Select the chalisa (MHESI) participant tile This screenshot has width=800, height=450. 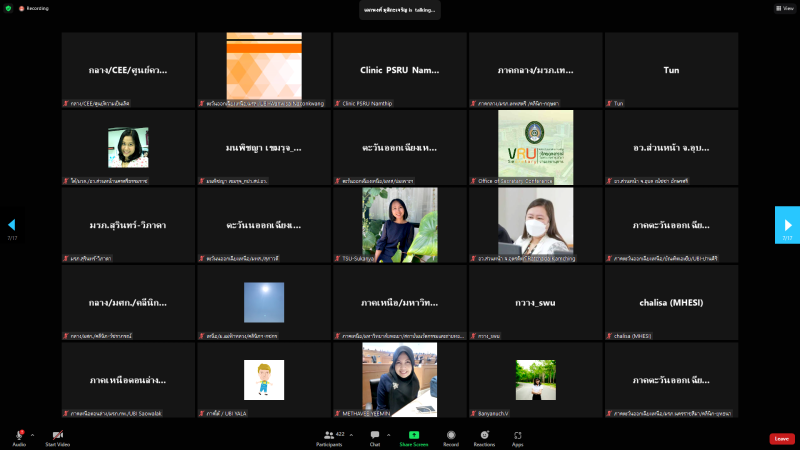tap(671, 302)
